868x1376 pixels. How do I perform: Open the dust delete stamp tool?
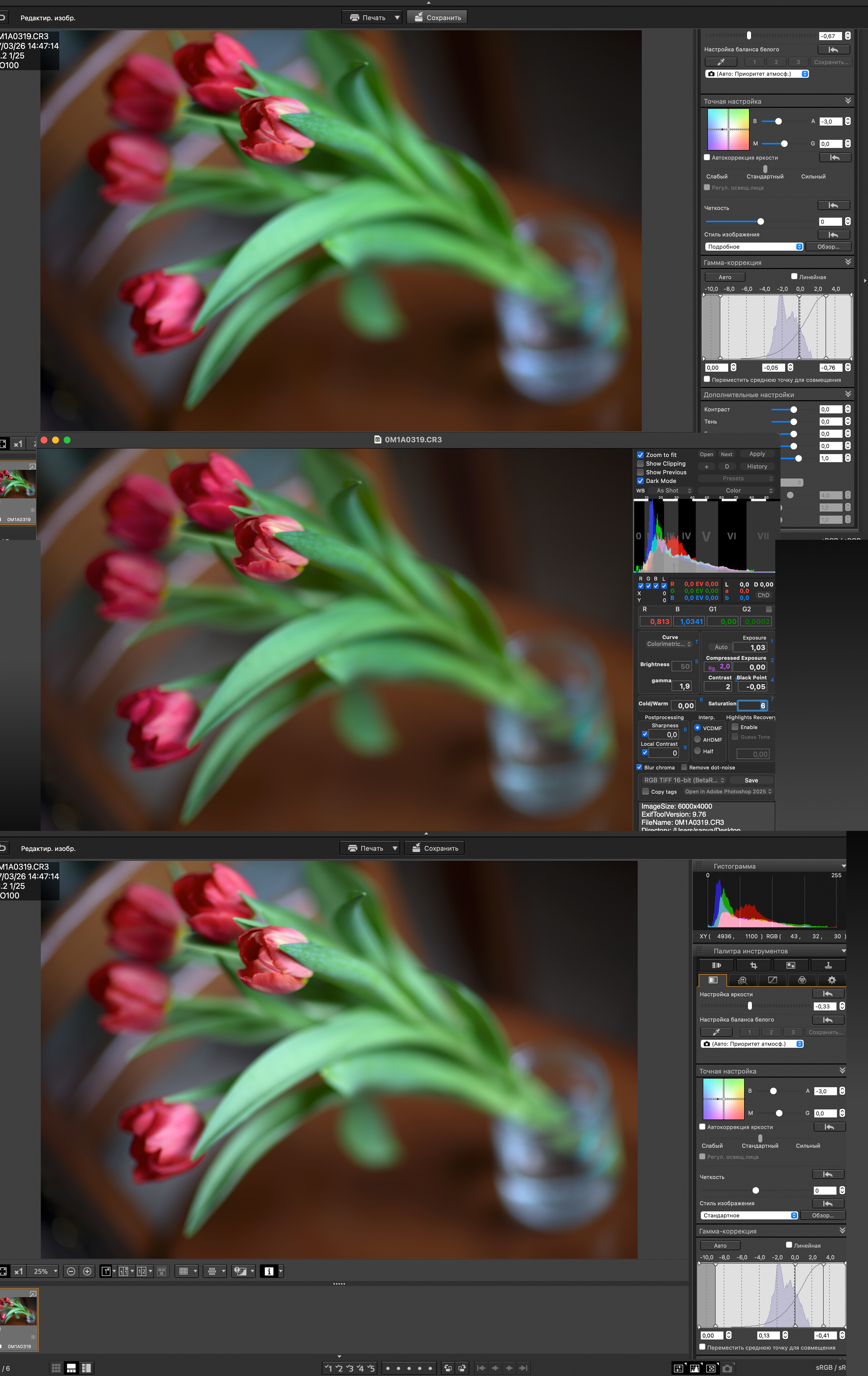tap(828, 966)
